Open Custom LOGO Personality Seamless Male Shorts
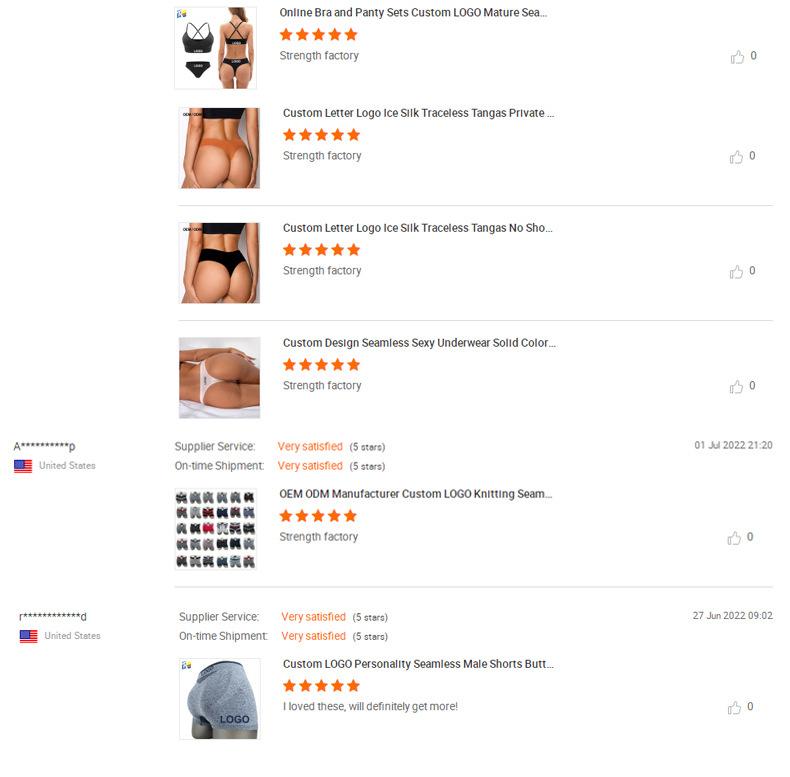This screenshot has width=790, height=777. point(418,664)
